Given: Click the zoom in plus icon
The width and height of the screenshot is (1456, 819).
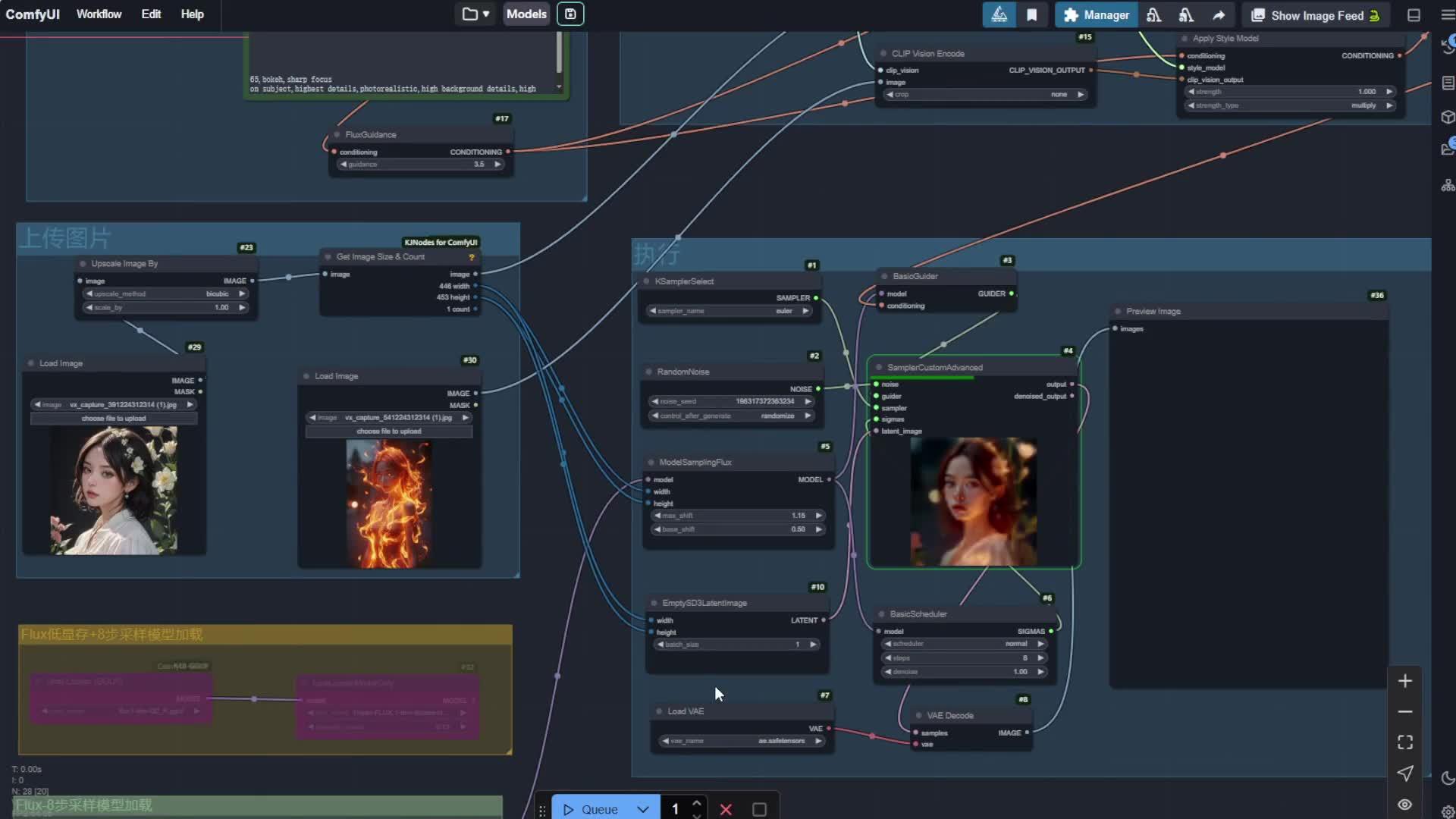Looking at the screenshot, I should click(1407, 680).
